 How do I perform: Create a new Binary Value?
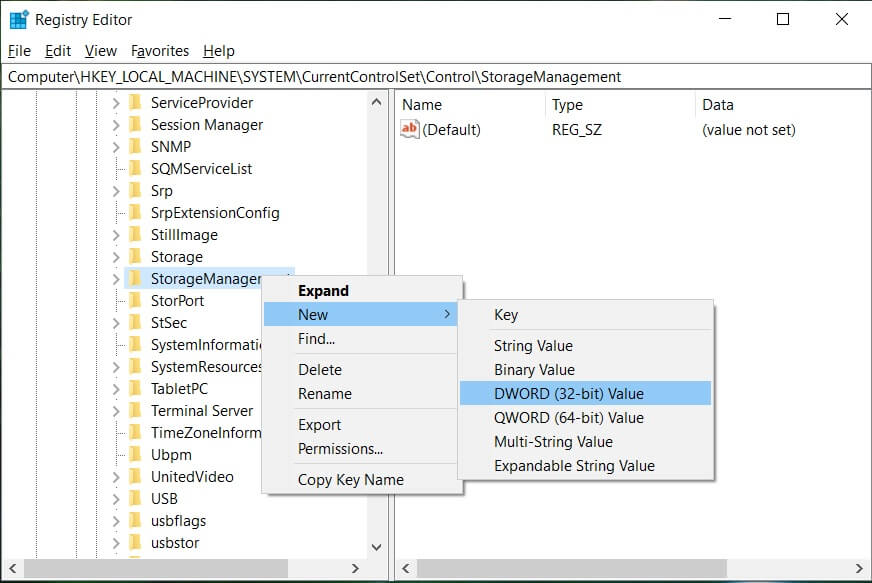[586, 370]
